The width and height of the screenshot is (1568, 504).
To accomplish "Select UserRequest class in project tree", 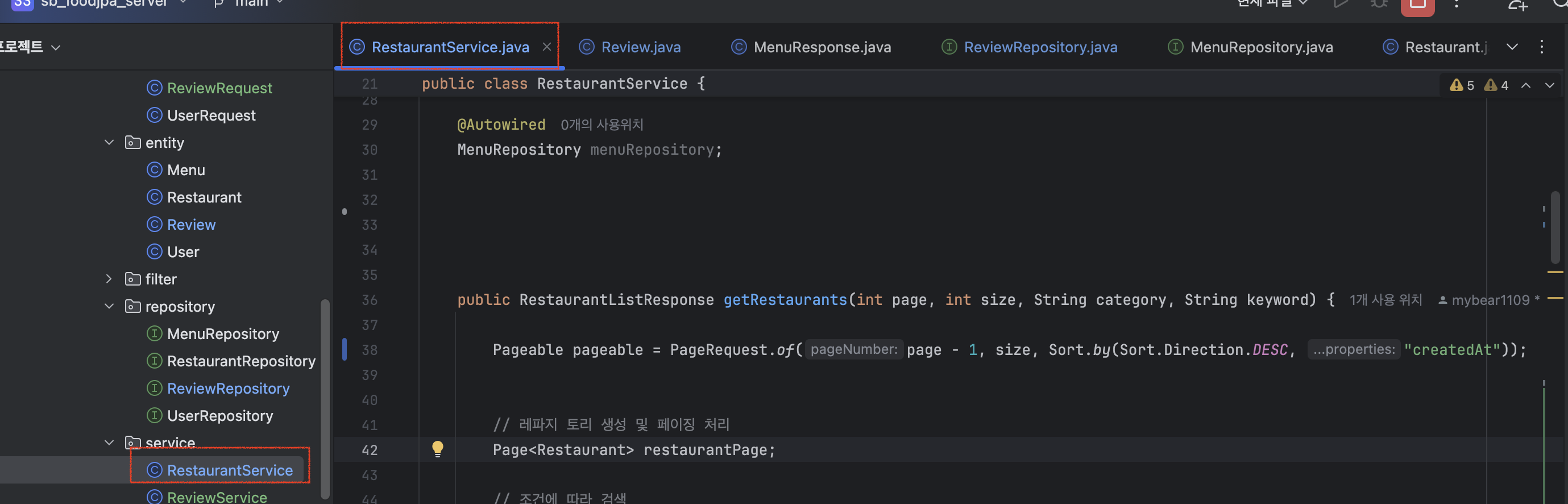I will tap(211, 115).
